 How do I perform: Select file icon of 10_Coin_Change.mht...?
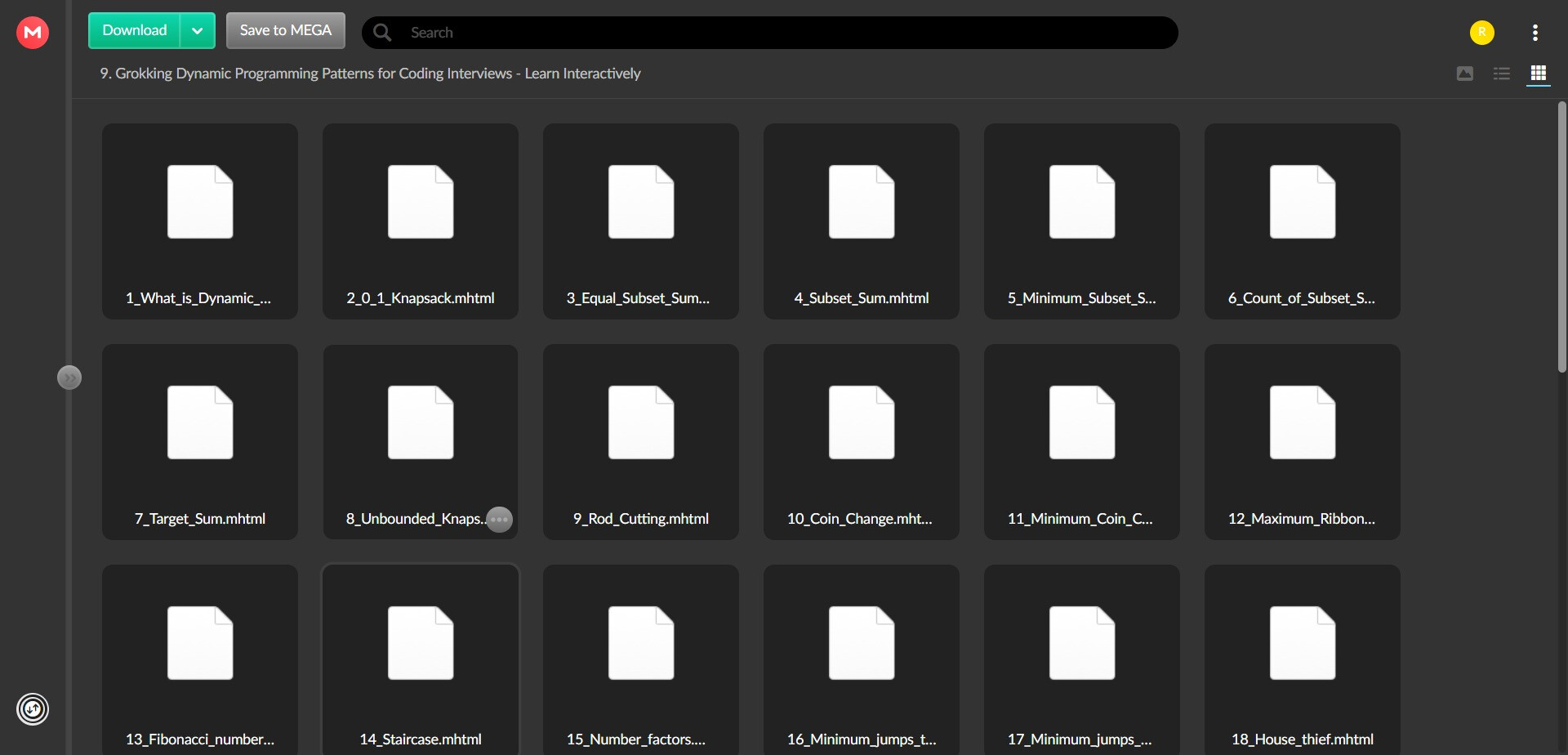tap(862, 422)
